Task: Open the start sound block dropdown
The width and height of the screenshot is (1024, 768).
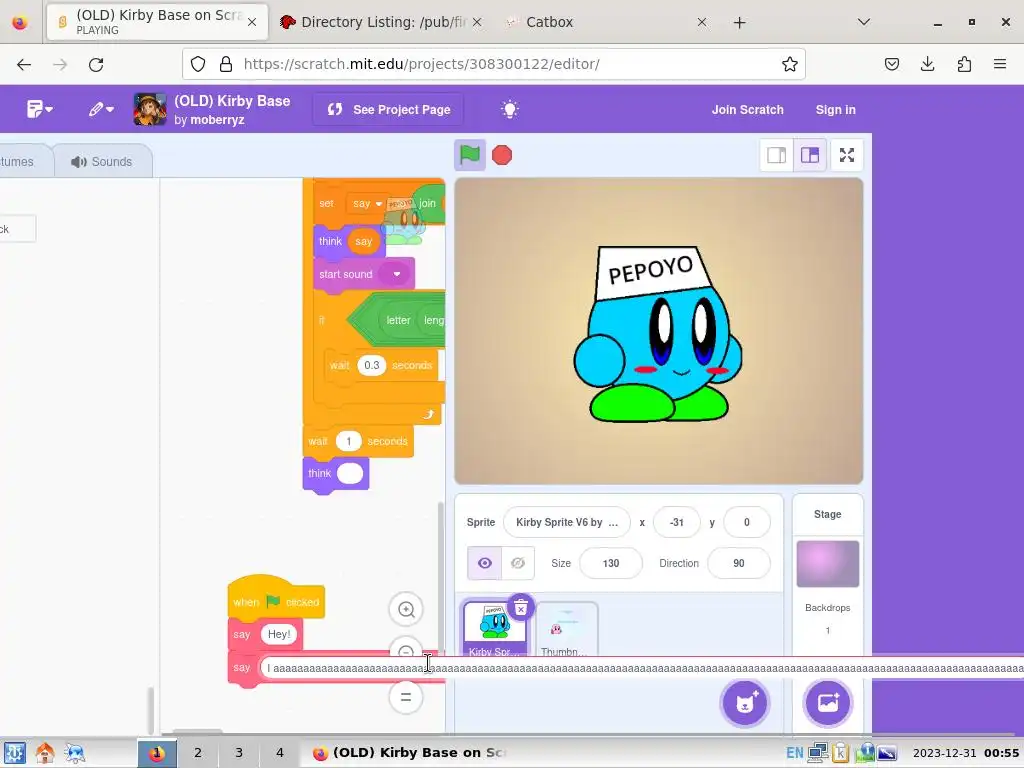Action: [396, 274]
